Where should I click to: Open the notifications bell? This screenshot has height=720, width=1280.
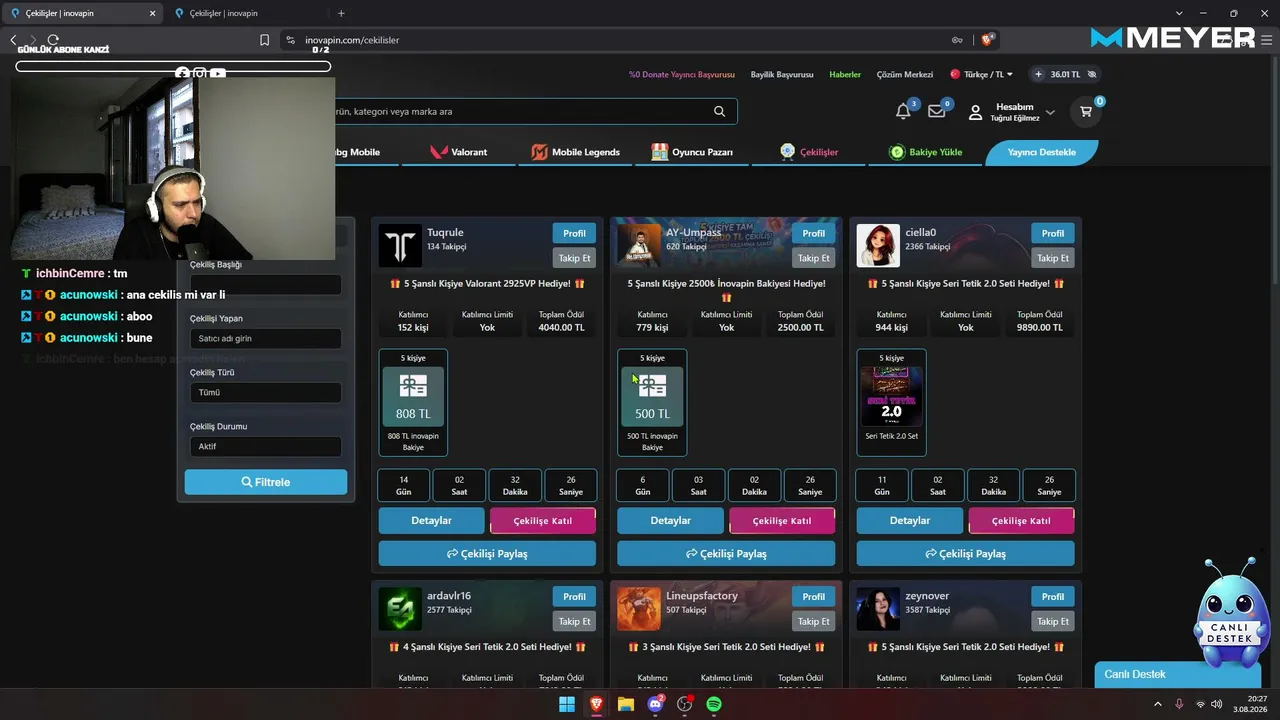(903, 111)
